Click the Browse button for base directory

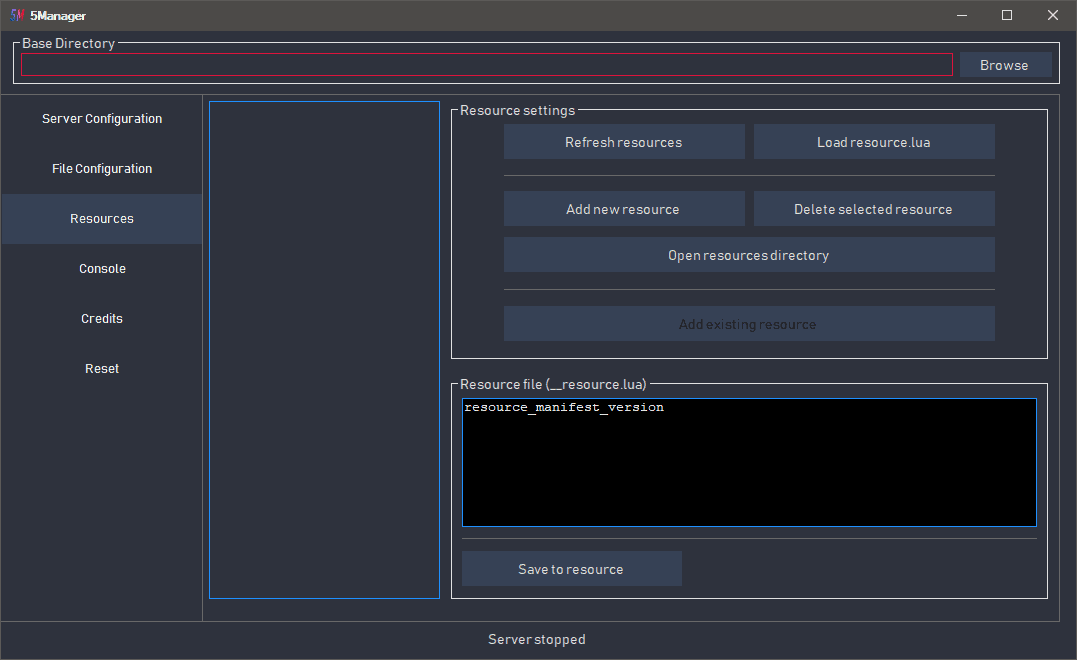(x=1004, y=65)
